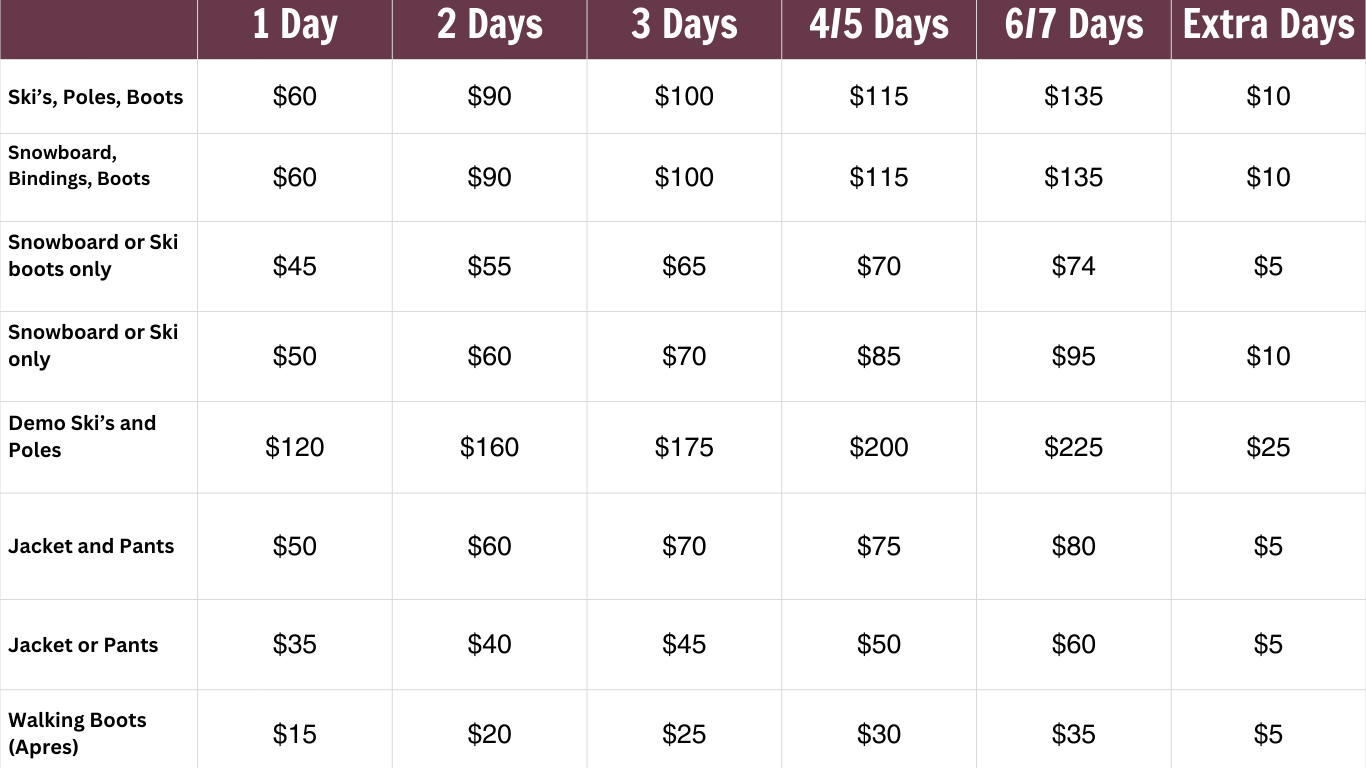Click the $160 Demo Ski's 2 Days price
This screenshot has height=768, width=1366.
(489, 447)
